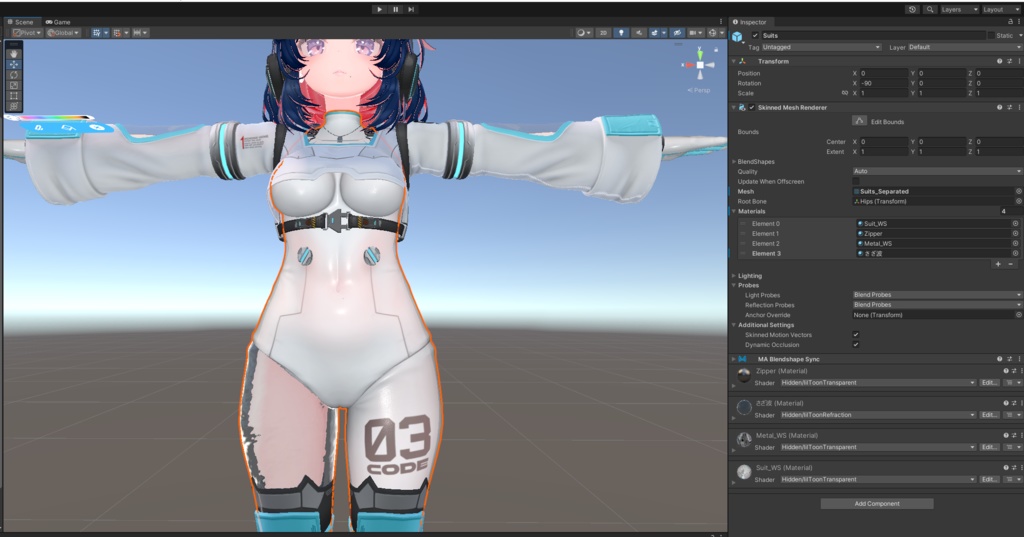This screenshot has width=1024, height=537.
Task: Open Light Probes Blend Probes dropdown
Action: pyautogui.click(x=936, y=295)
